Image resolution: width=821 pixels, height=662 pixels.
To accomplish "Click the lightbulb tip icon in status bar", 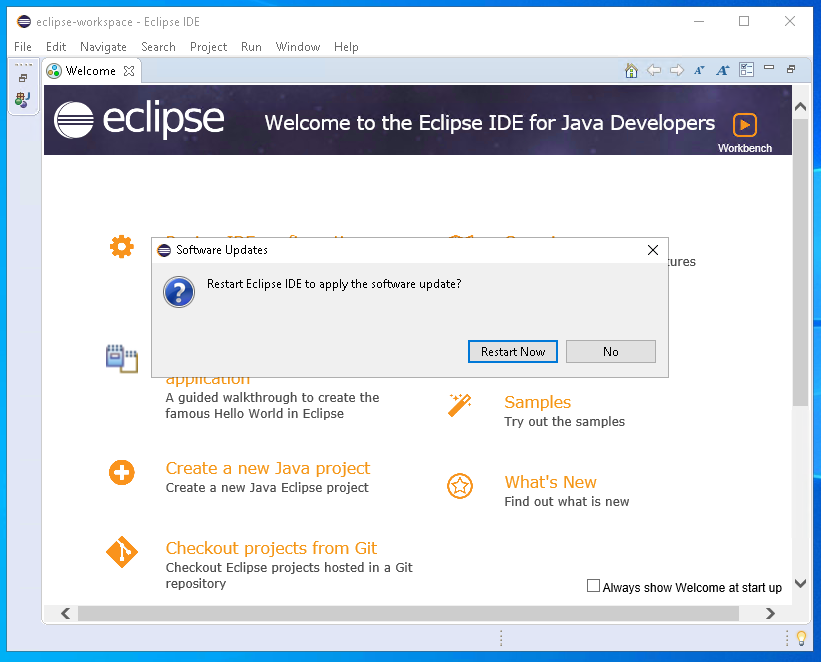I will point(801,638).
